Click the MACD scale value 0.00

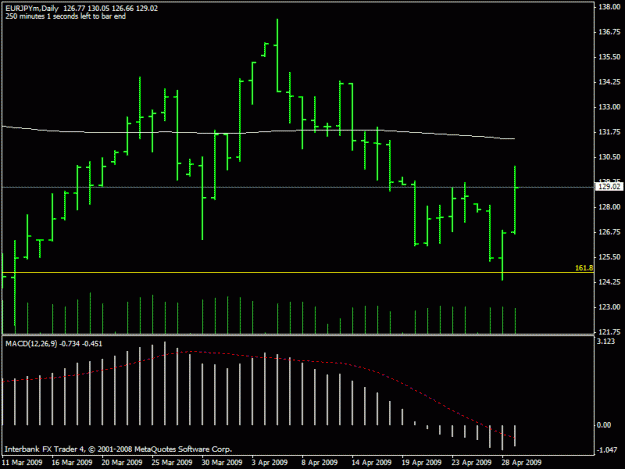tap(604, 425)
